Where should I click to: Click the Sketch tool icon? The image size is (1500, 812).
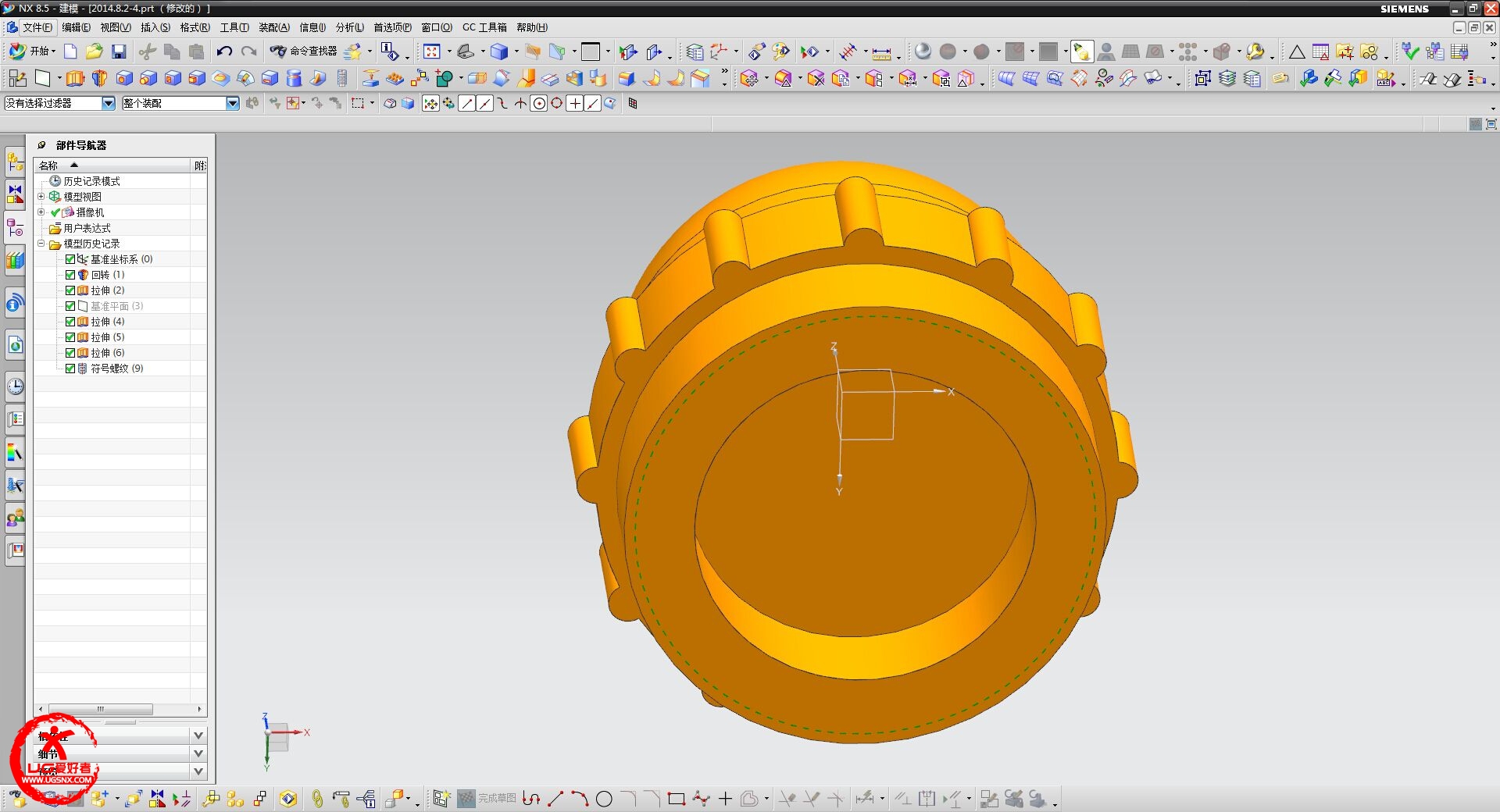pos(17,78)
